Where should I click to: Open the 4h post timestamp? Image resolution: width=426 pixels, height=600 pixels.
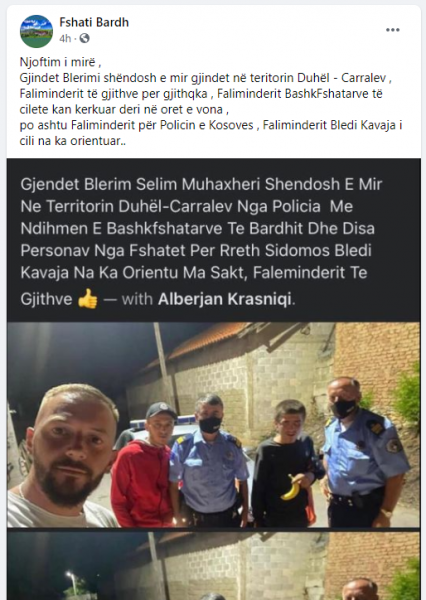pos(65,38)
